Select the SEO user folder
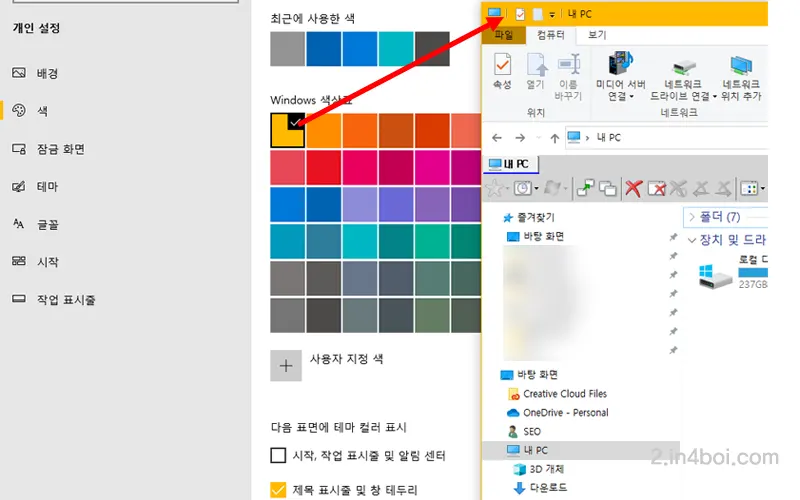Image resolution: width=800 pixels, height=500 pixels. tap(524, 432)
